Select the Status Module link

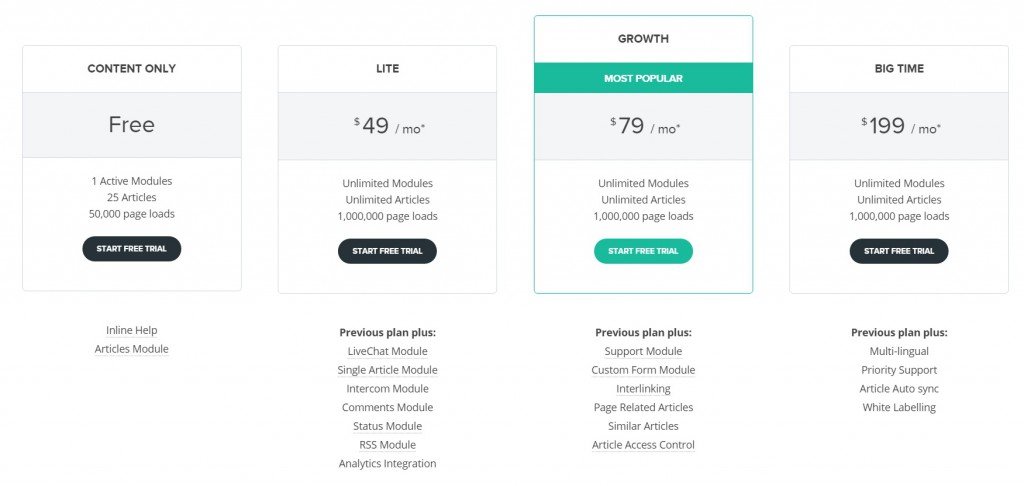pyautogui.click(x=387, y=427)
